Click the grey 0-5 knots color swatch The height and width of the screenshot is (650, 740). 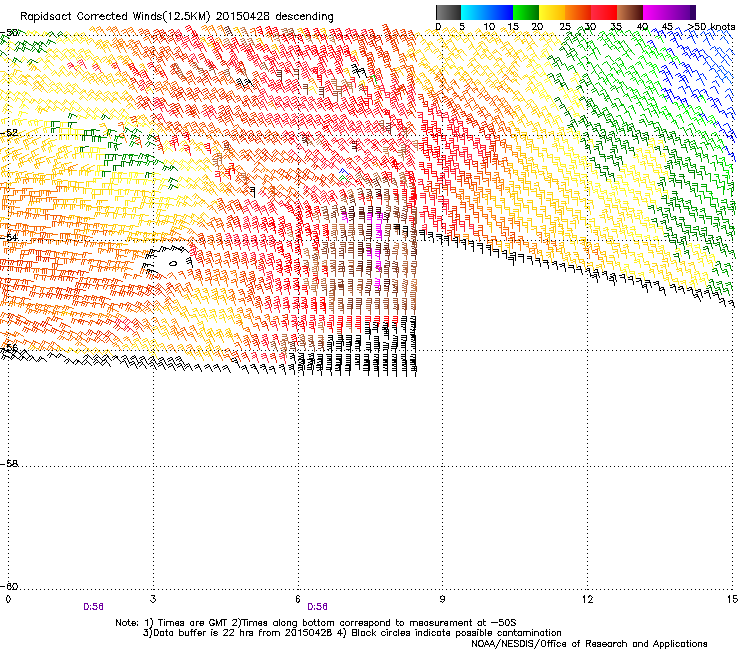click(x=448, y=12)
